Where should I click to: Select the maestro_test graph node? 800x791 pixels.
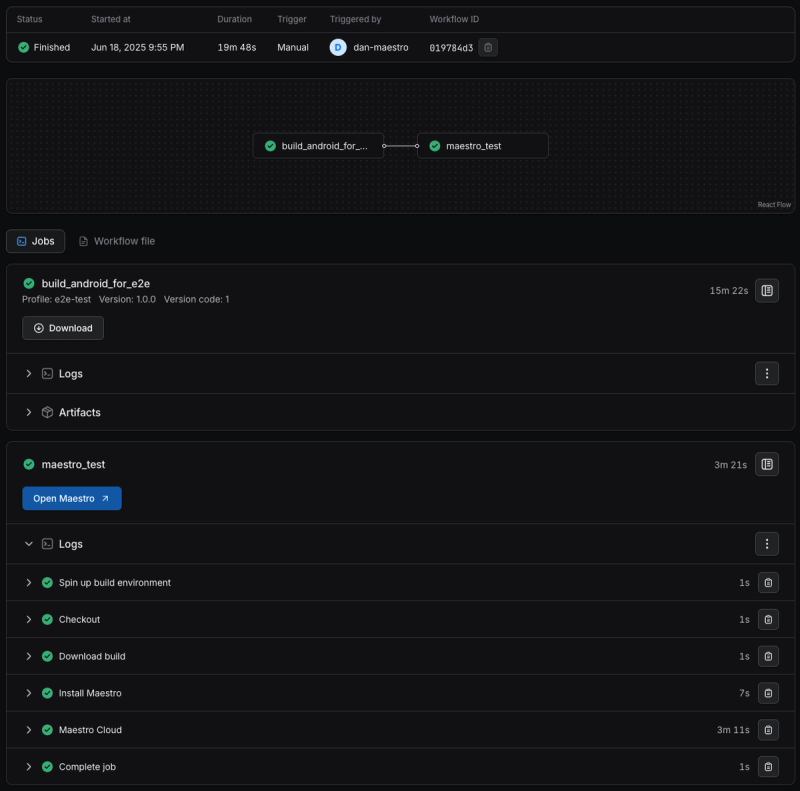click(x=483, y=146)
